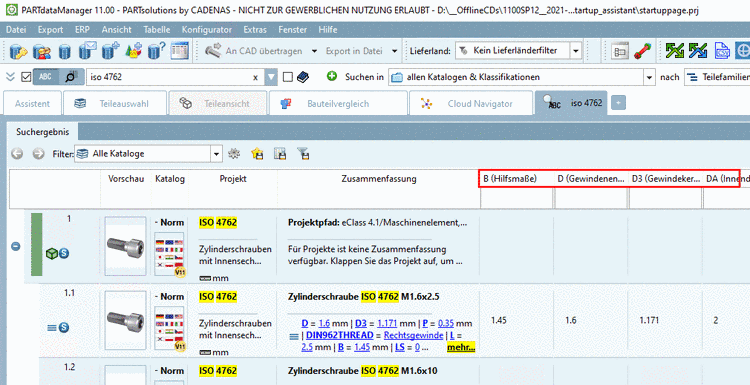This screenshot has height=385, width=750.
Task: Click the plain database cylinder icon
Action: coord(65,51)
